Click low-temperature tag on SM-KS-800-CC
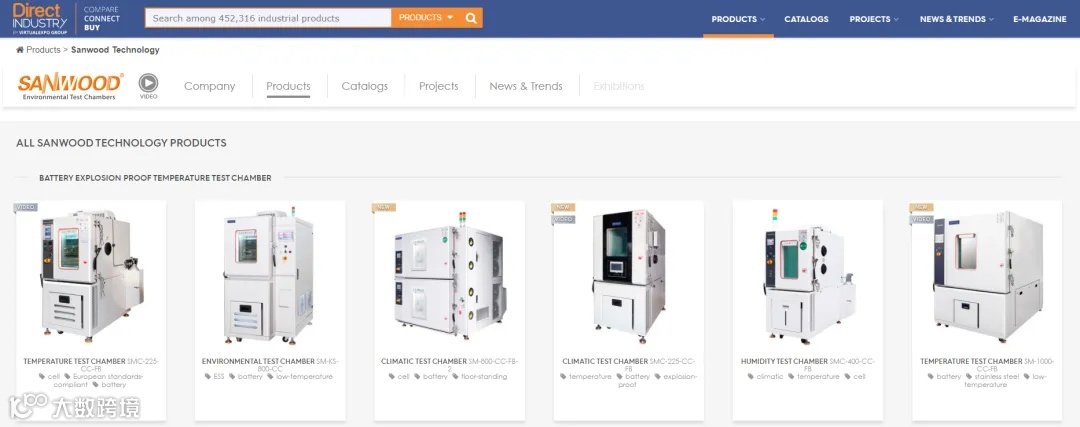This screenshot has width=1080, height=427. pyautogui.click(x=300, y=377)
